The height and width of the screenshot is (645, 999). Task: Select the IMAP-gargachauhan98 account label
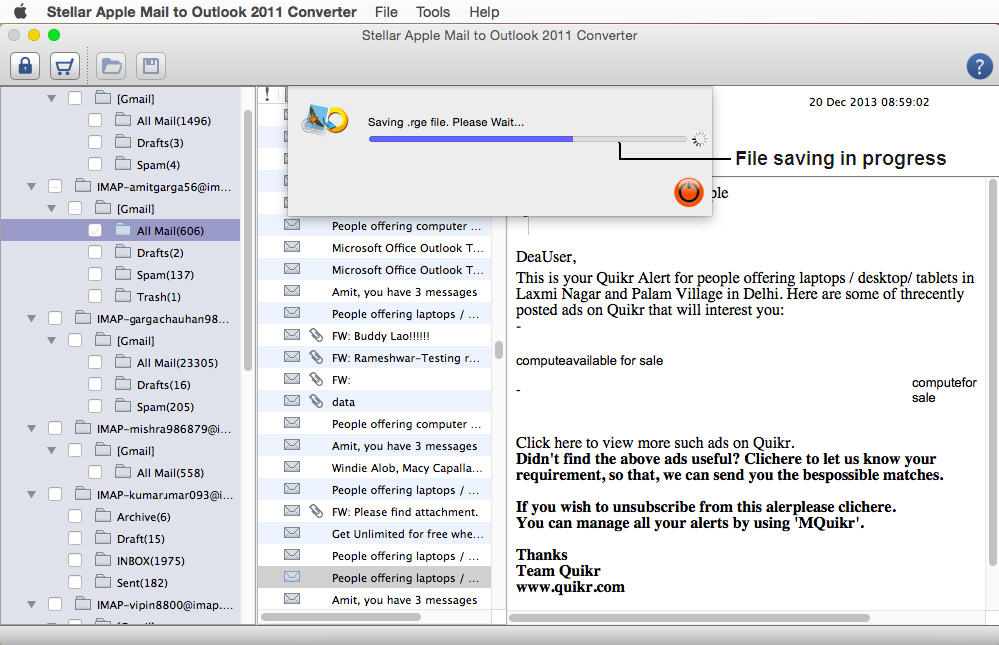pos(162,319)
